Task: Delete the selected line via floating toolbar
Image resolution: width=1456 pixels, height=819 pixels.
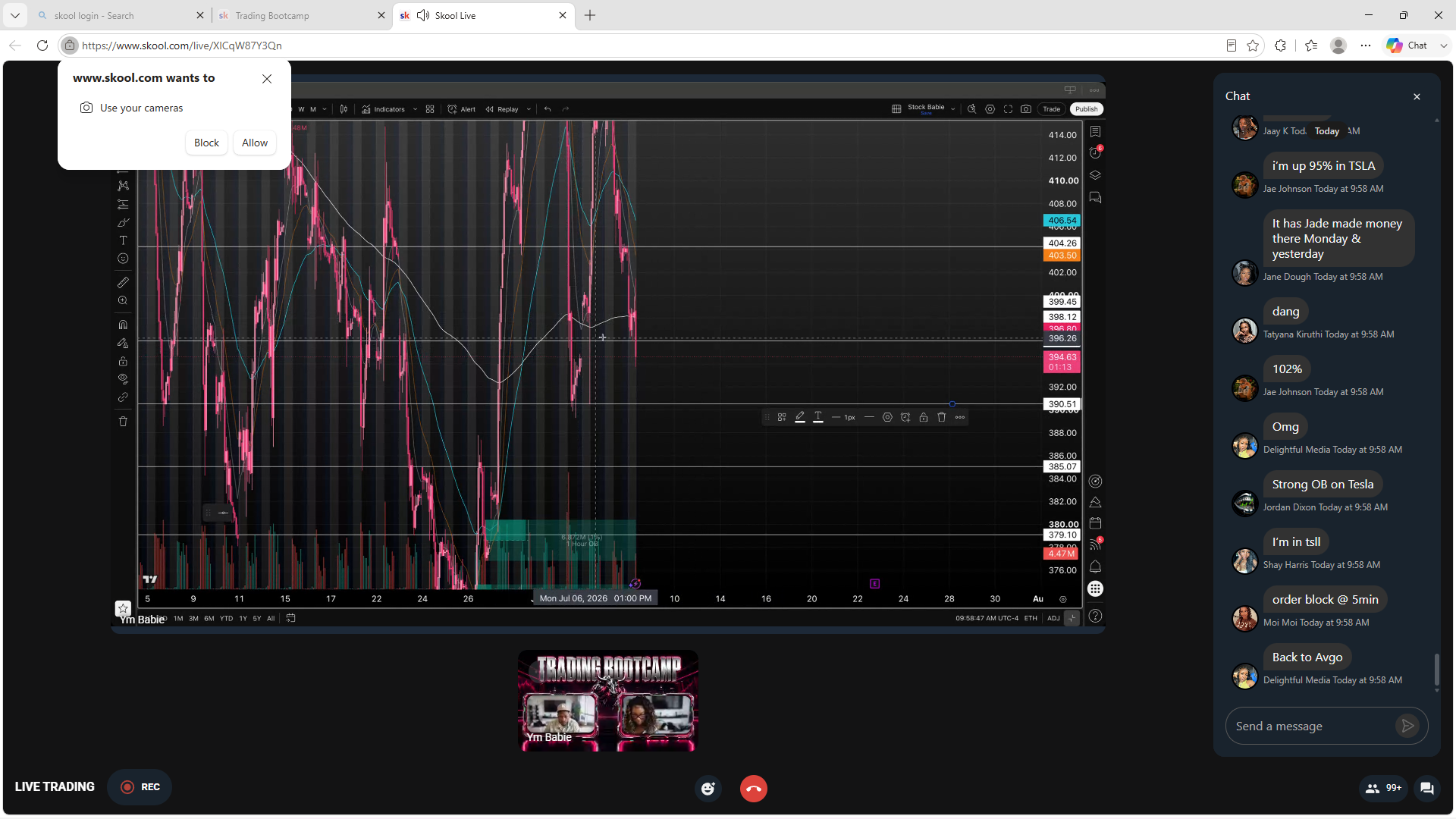Action: (x=942, y=417)
